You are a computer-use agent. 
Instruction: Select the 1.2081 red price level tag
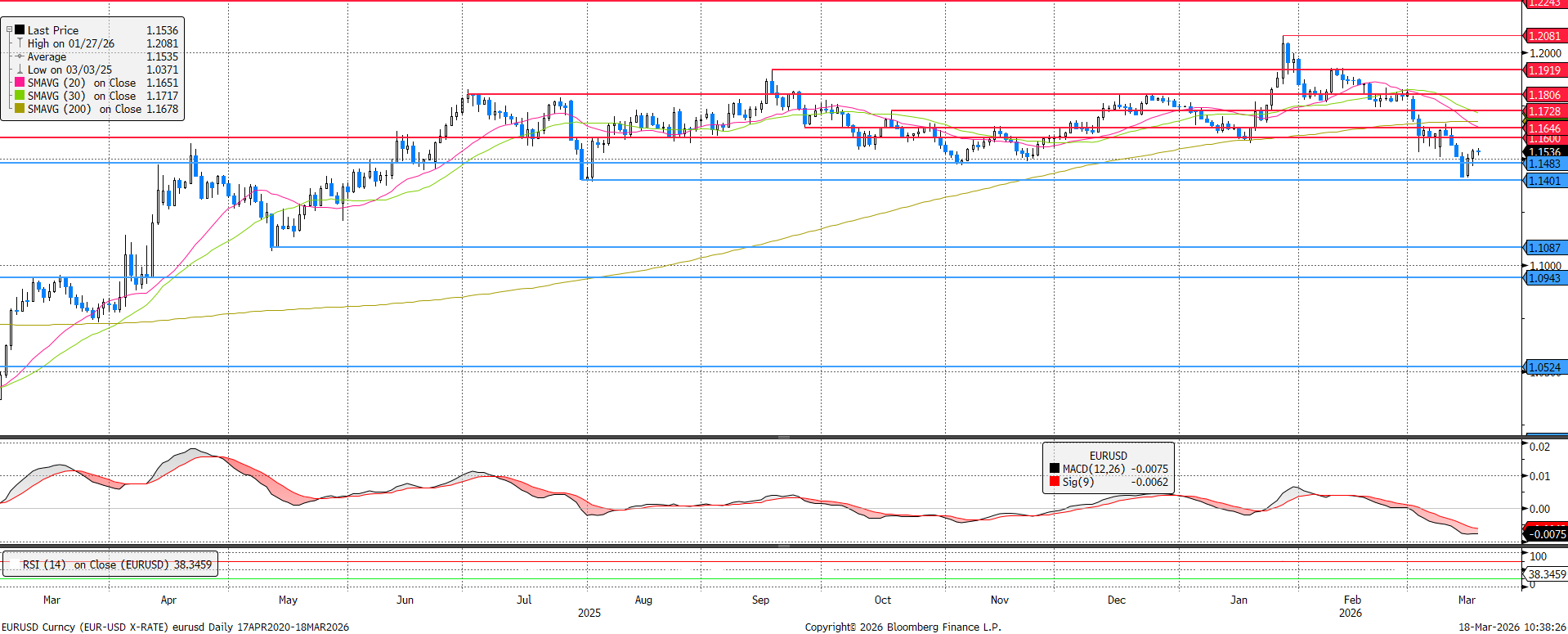pyautogui.click(x=1543, y=36)
